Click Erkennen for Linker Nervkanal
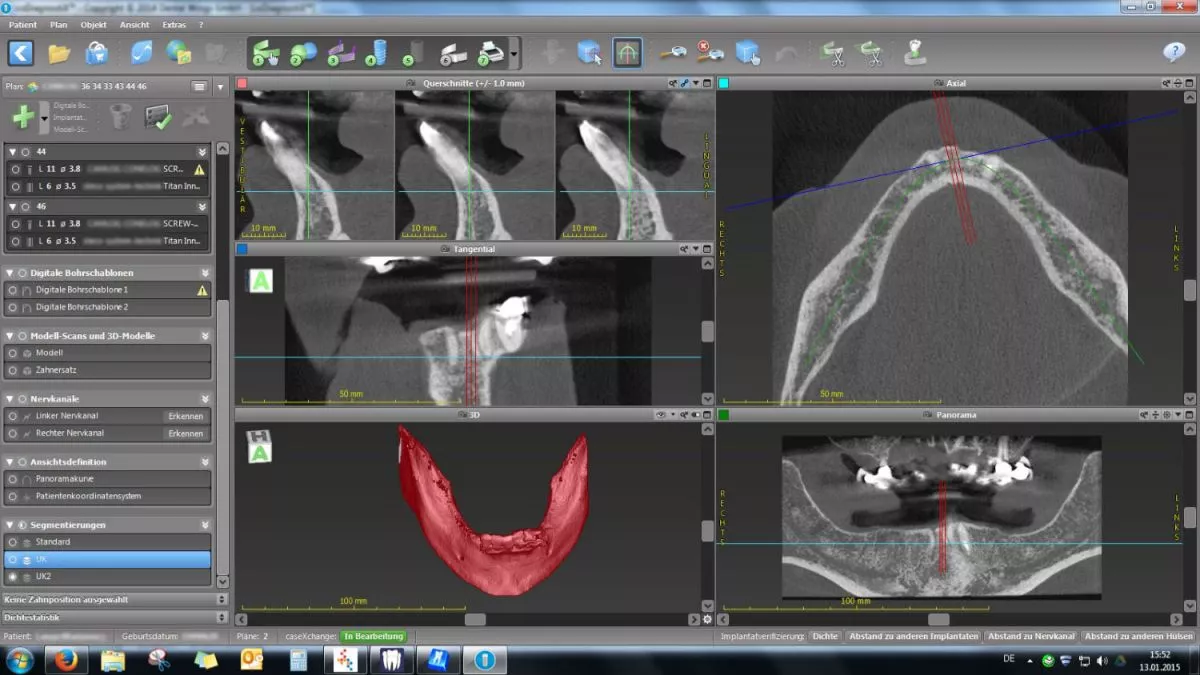Viewport: 1200px width, 675px height. (x=186, y=416)
